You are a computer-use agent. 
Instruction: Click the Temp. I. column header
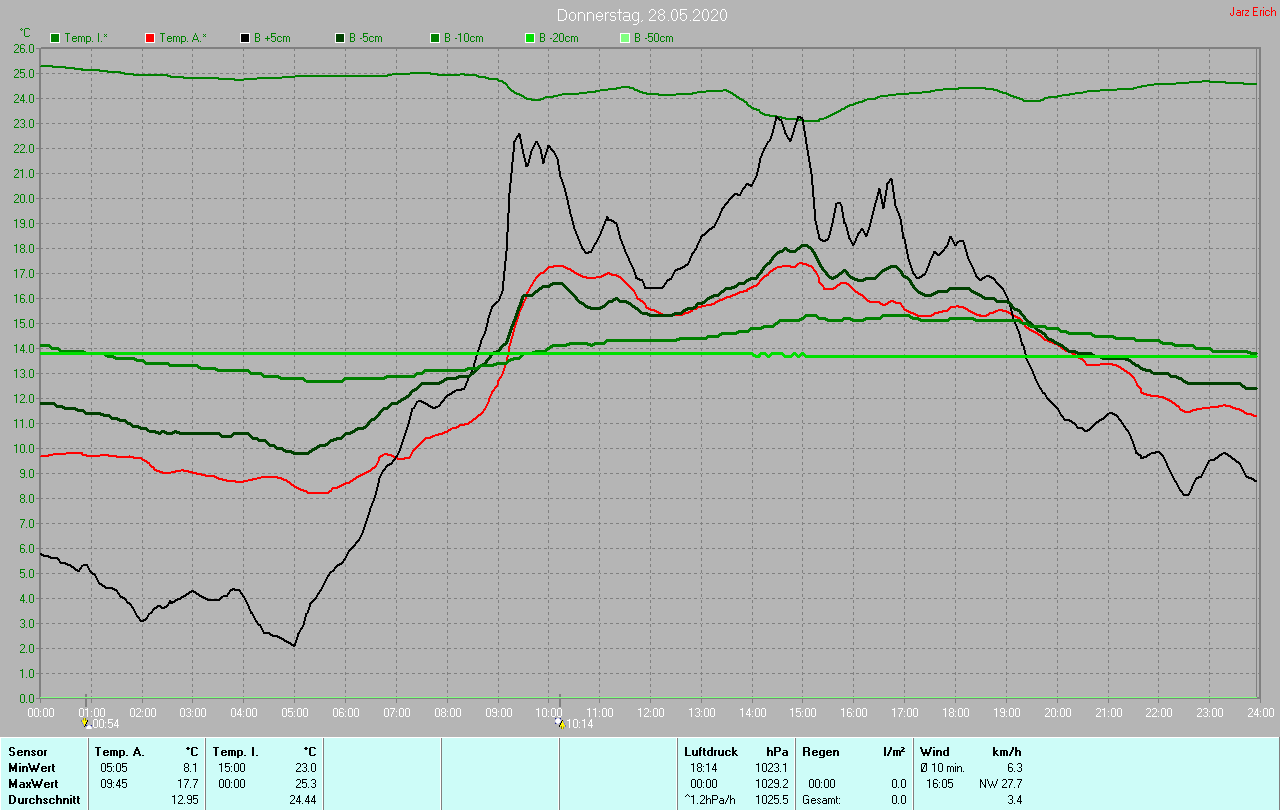235,751
